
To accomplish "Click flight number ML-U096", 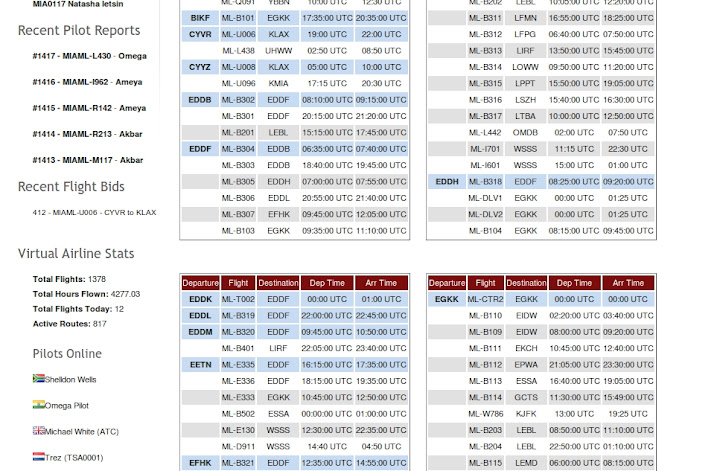I will (x=238, y=84).
